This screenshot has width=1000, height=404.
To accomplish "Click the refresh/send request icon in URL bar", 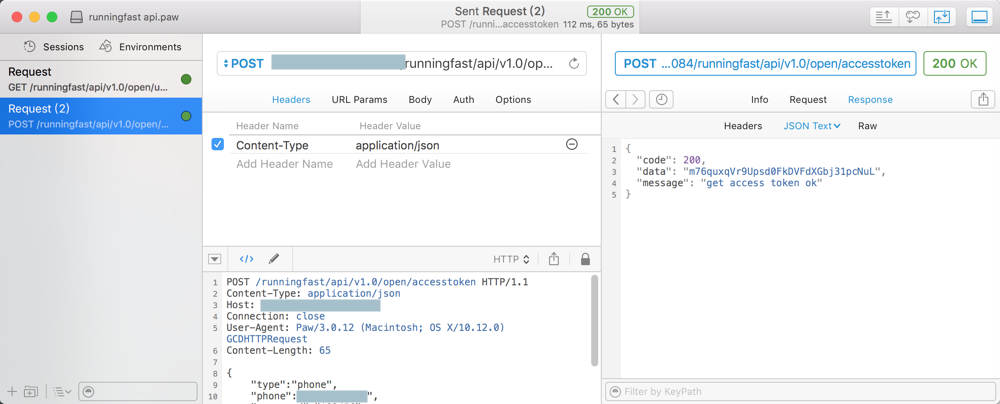I will point(574,63).
